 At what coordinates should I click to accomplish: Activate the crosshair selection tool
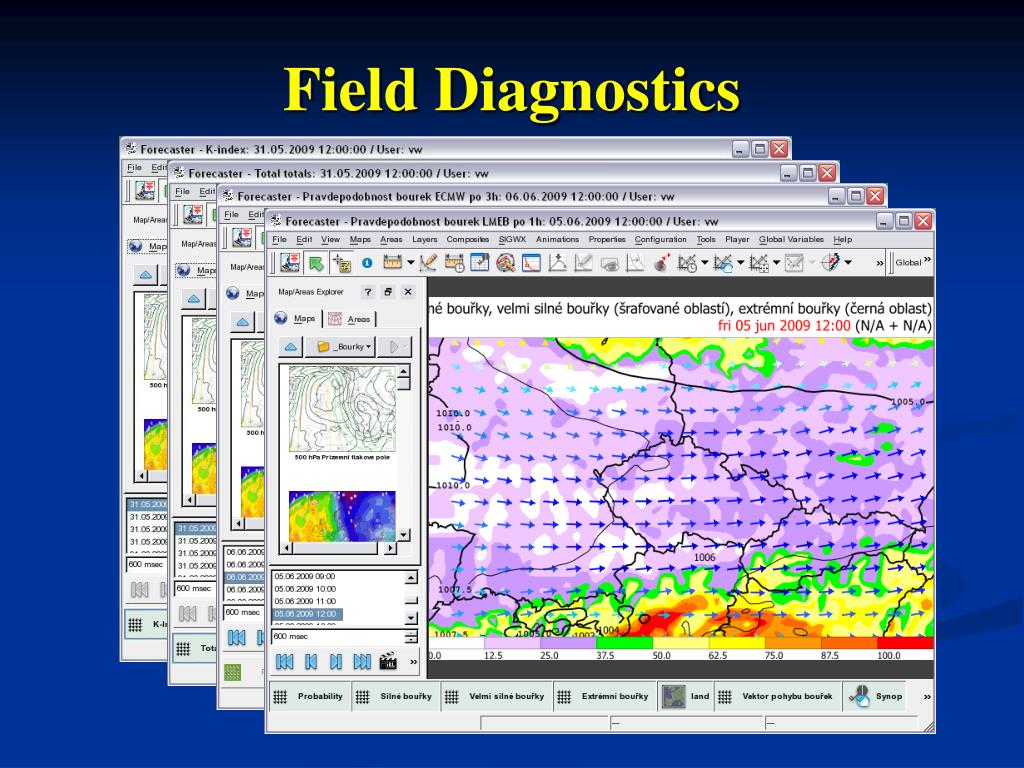342,263
